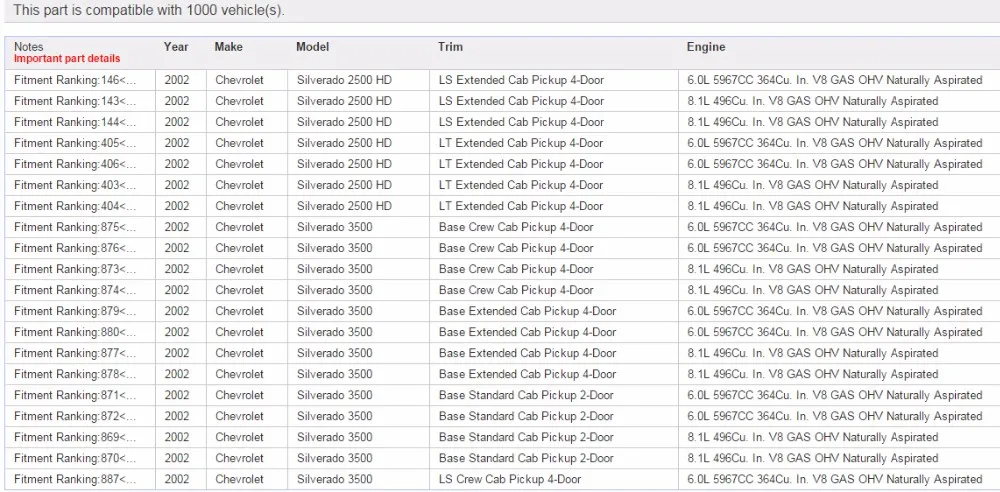Click 'Silverado 2500 HD' in the Ranking:143 row
The image size is (1000, 492).
tap(344, 101)
